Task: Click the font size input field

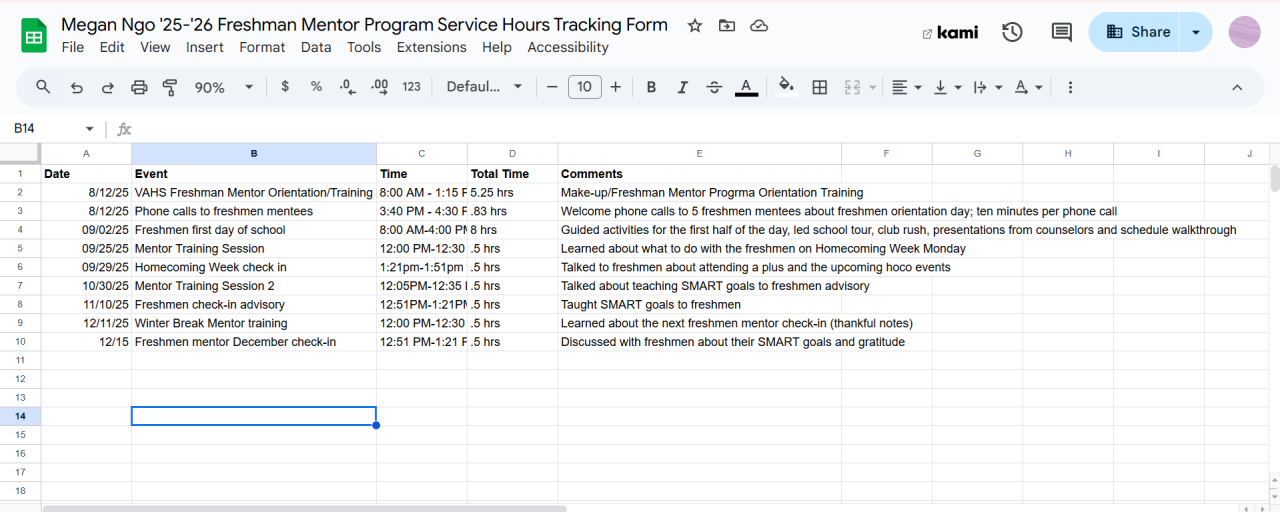Action: click(585, 87)
